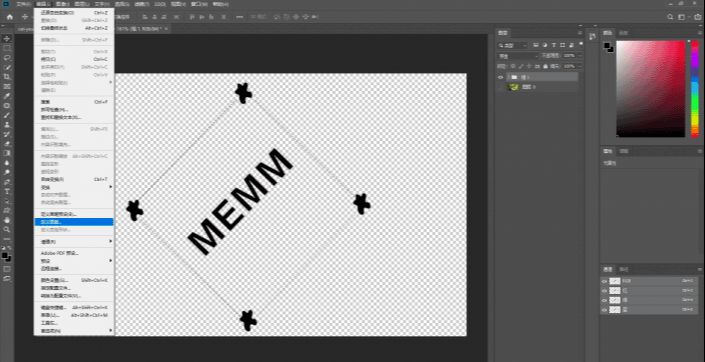Click the Home icon in options bar
This screenshot has width=705, height=362.
(x=9, y=17)
